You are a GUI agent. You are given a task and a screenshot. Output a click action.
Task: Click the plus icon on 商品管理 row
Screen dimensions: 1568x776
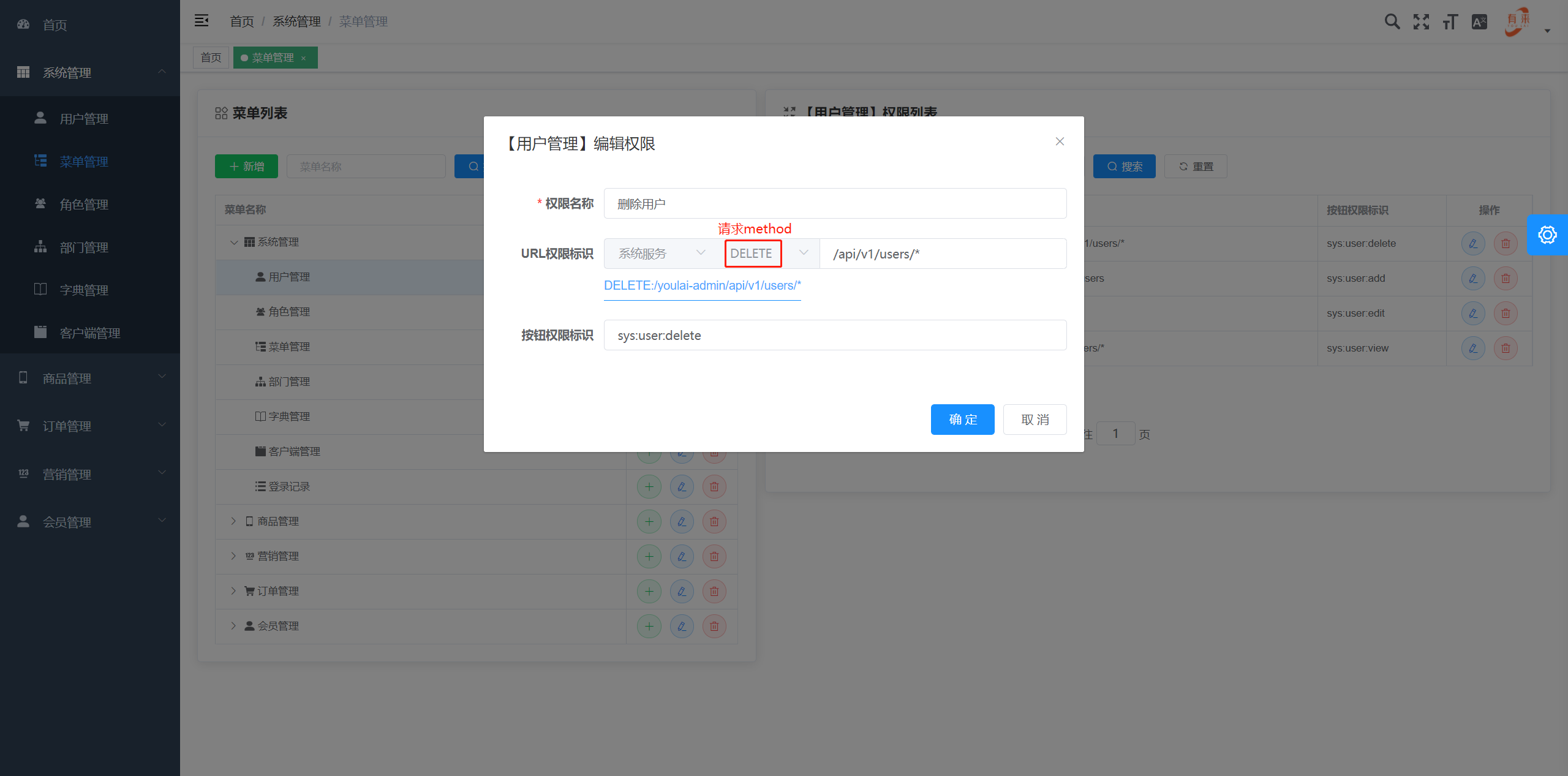[649, 521]
